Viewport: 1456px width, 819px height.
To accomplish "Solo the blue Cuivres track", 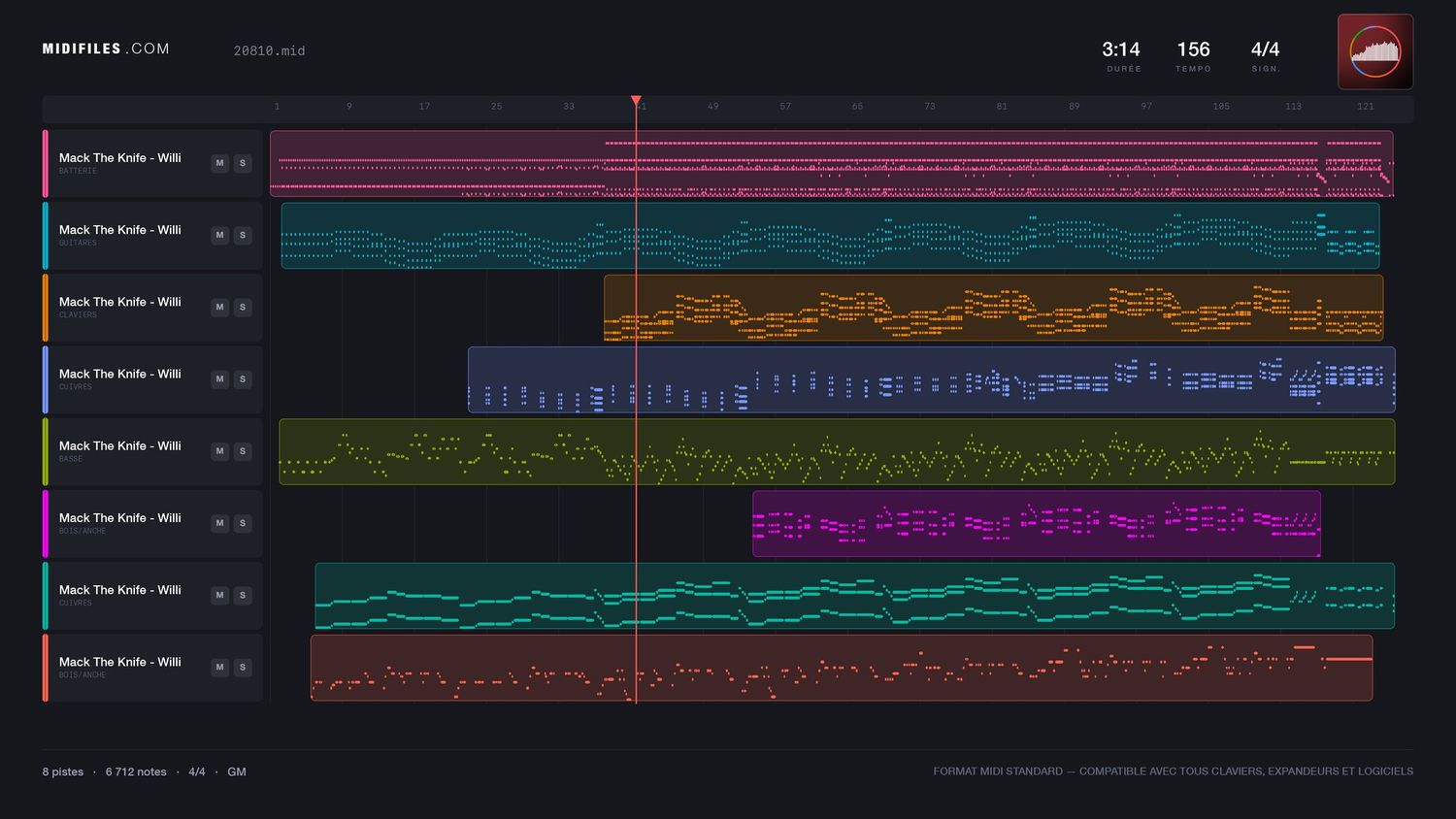I will [243, 379].
